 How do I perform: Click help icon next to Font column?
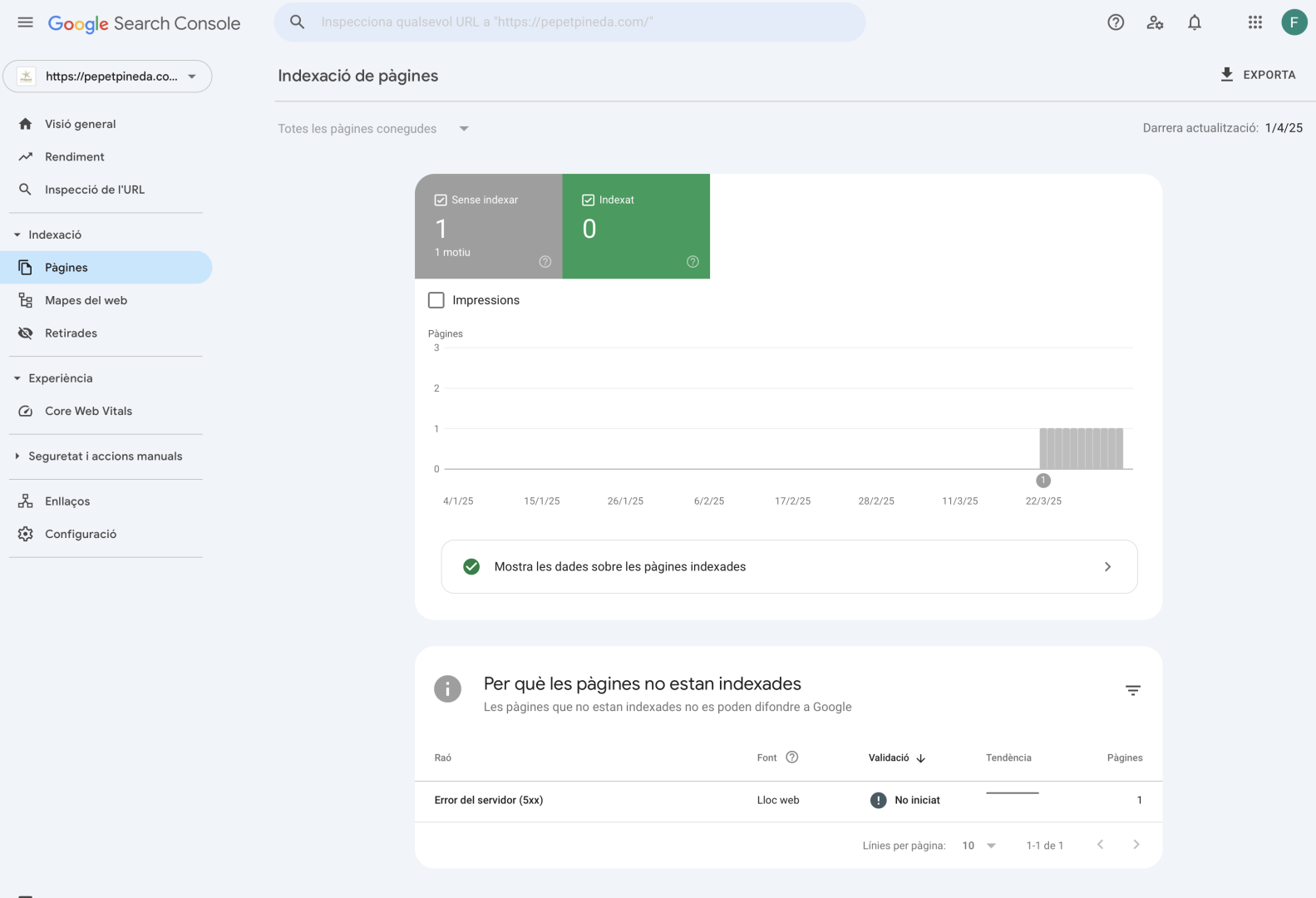pyautogui.click(x=792, y=757)
